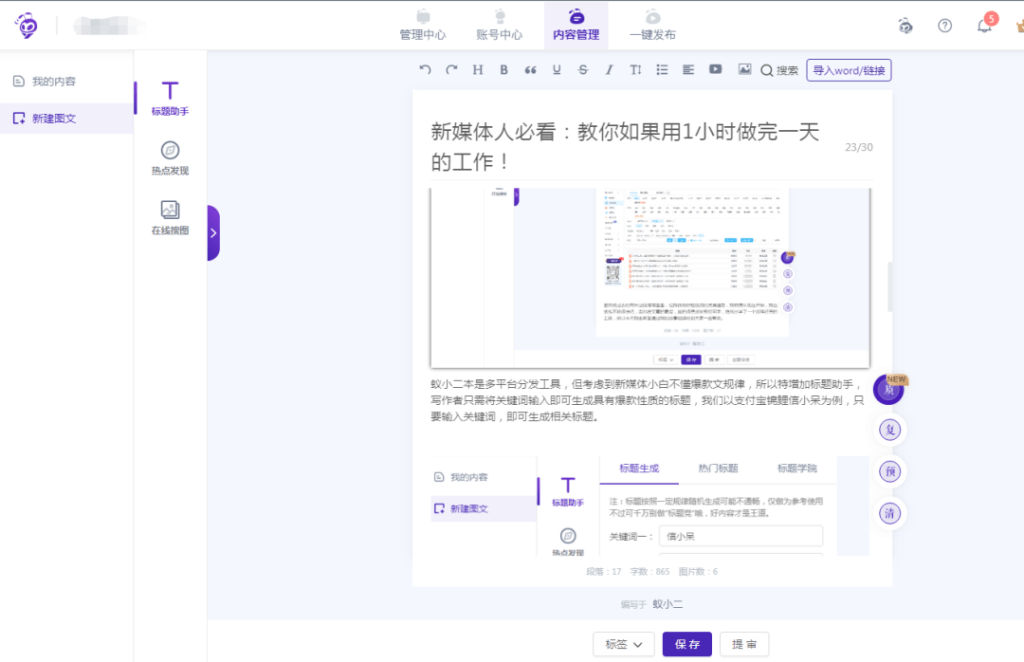Open 在线搜图 image search tool
1024x662 pixels.
(170, 217)
